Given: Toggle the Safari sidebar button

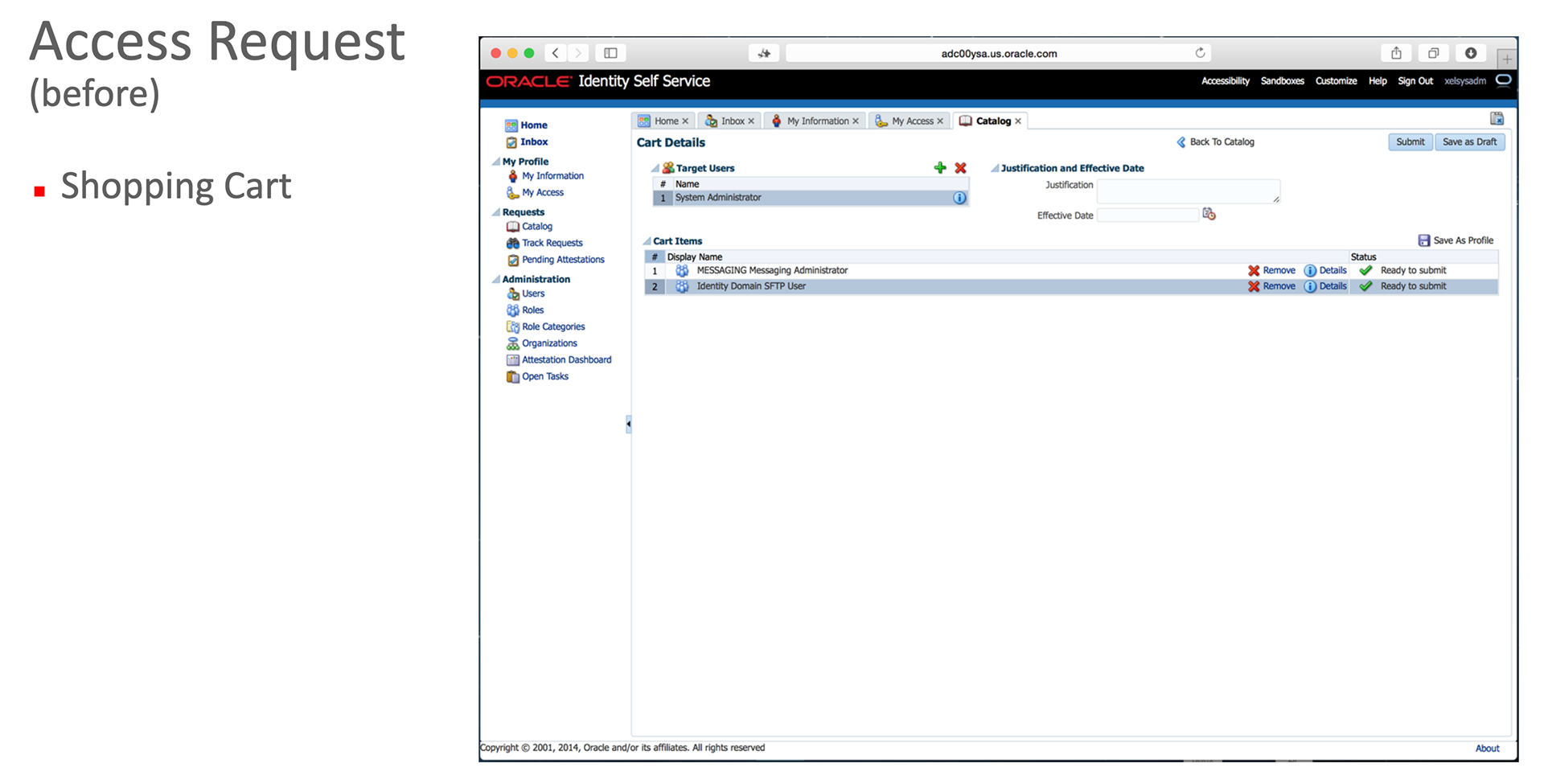Looking at the screenshot, I should pos(610,53).
